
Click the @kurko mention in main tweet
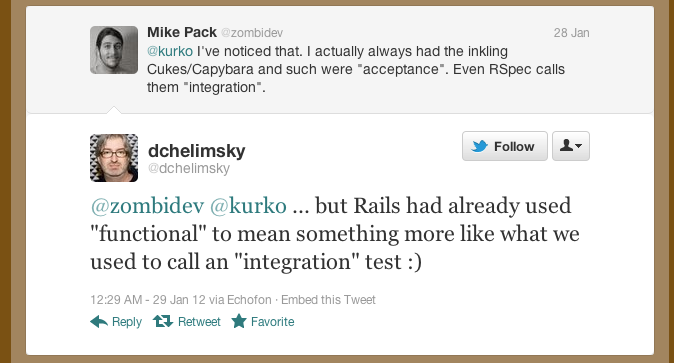(x=248, y=206)
